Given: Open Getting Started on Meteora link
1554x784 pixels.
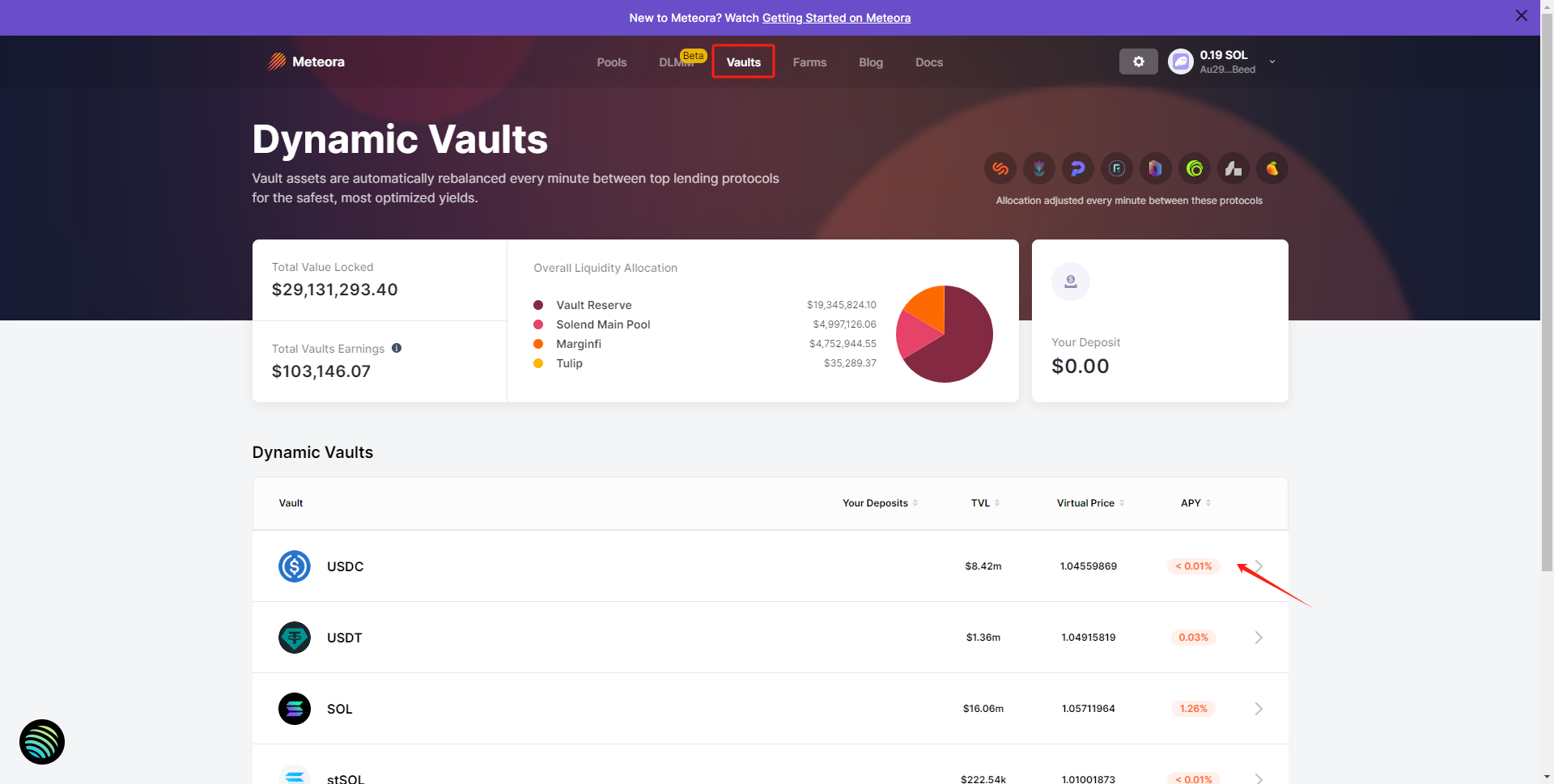Looking at the screenshot, I should [836, 18].
